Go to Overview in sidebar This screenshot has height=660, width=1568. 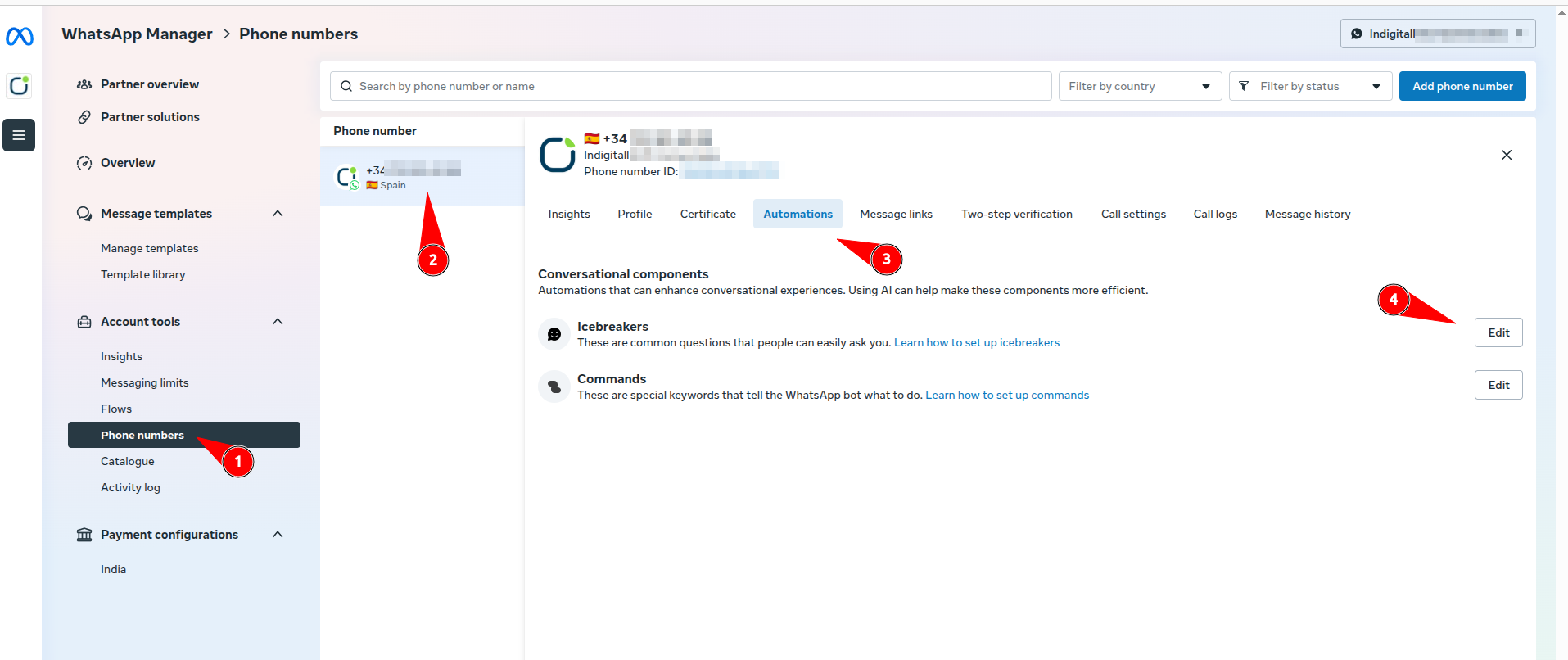point(128,163)
